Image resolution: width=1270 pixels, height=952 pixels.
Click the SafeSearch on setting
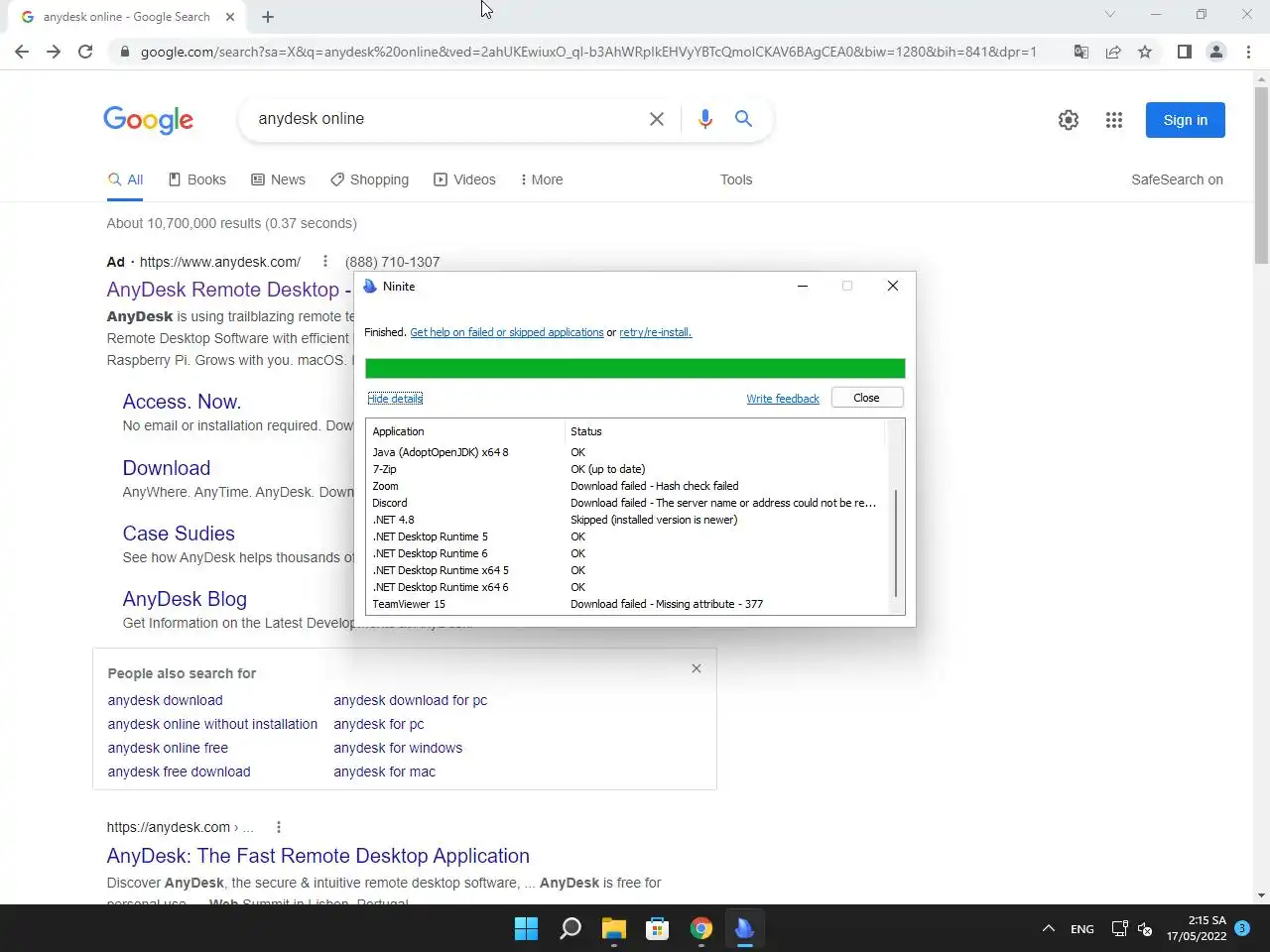coord(1177,179)
